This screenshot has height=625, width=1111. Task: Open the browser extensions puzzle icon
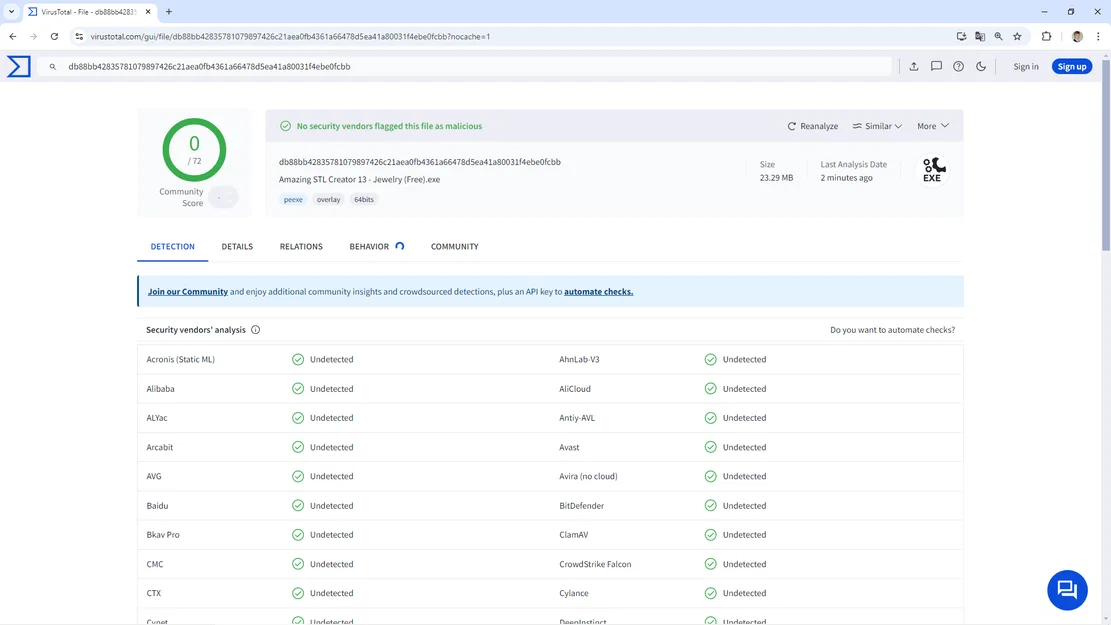coord(1047,36)
